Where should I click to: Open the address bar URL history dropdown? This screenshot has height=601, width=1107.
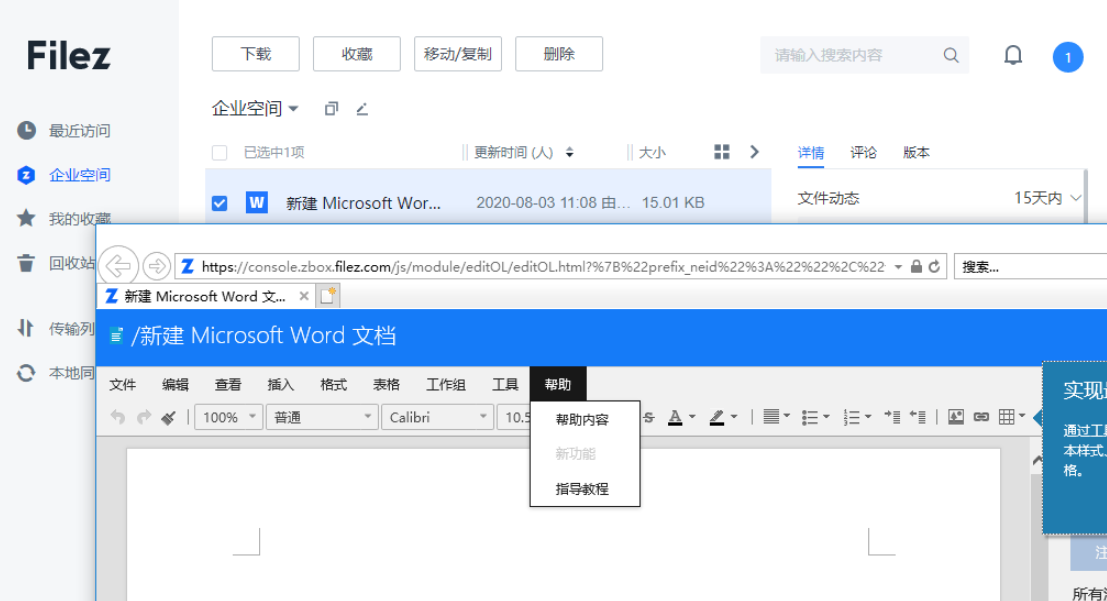tap(898, 267)
